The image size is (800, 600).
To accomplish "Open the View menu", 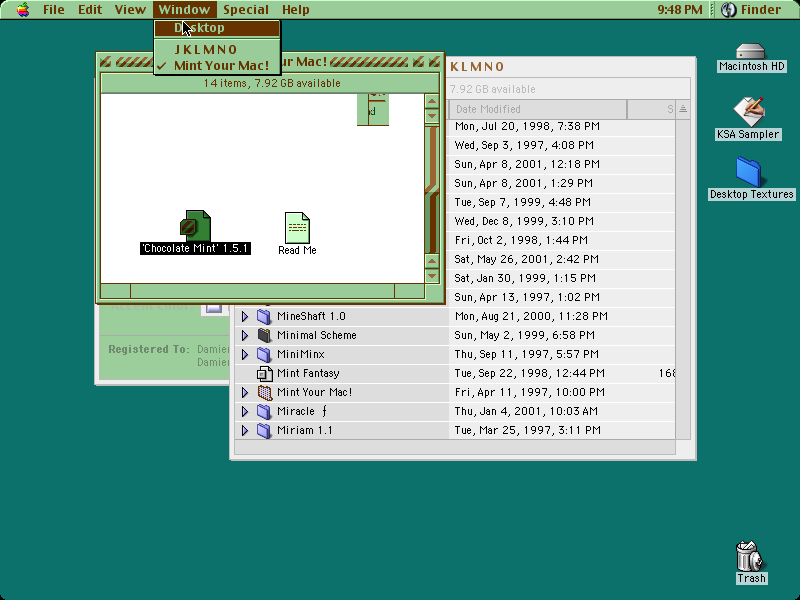I will click(x=130, y=9).
